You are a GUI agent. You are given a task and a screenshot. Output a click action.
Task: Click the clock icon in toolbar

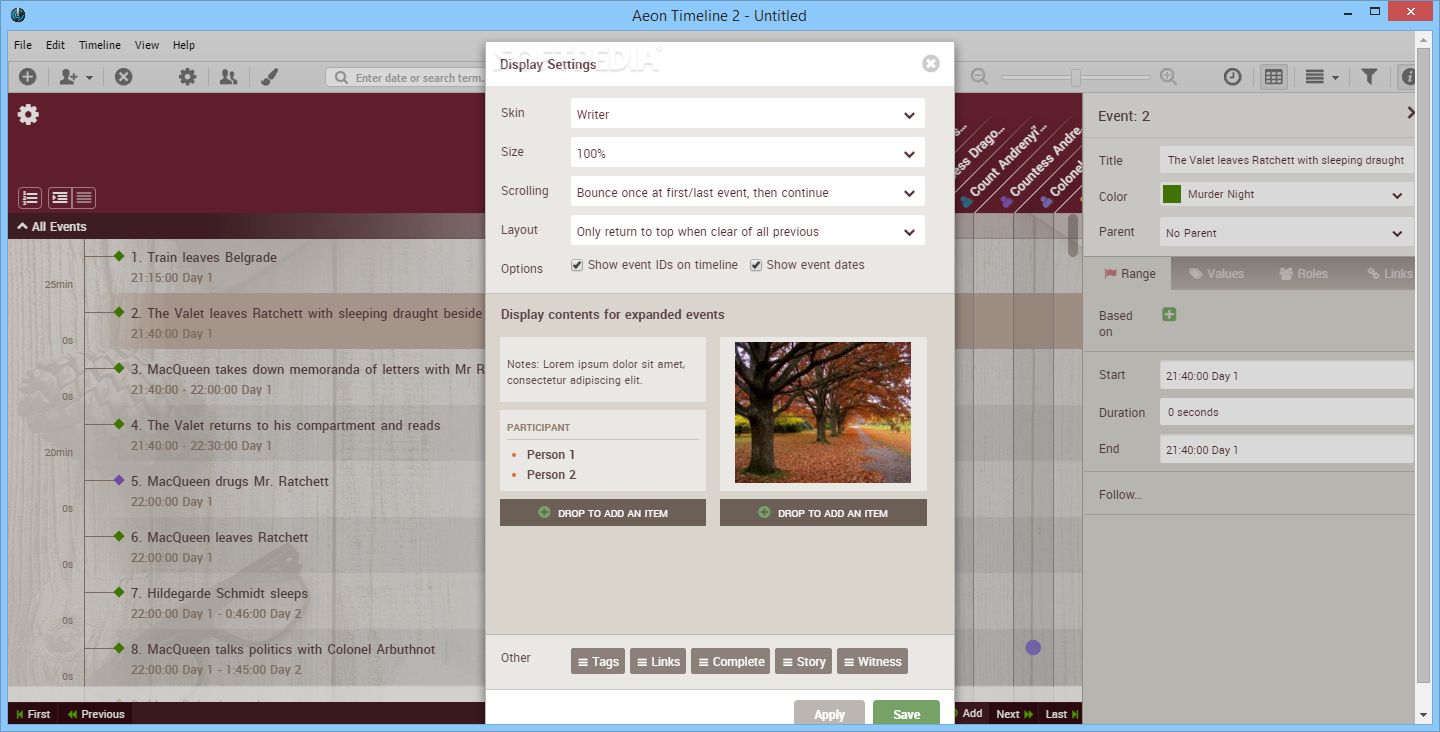[x=1233, y=77]
